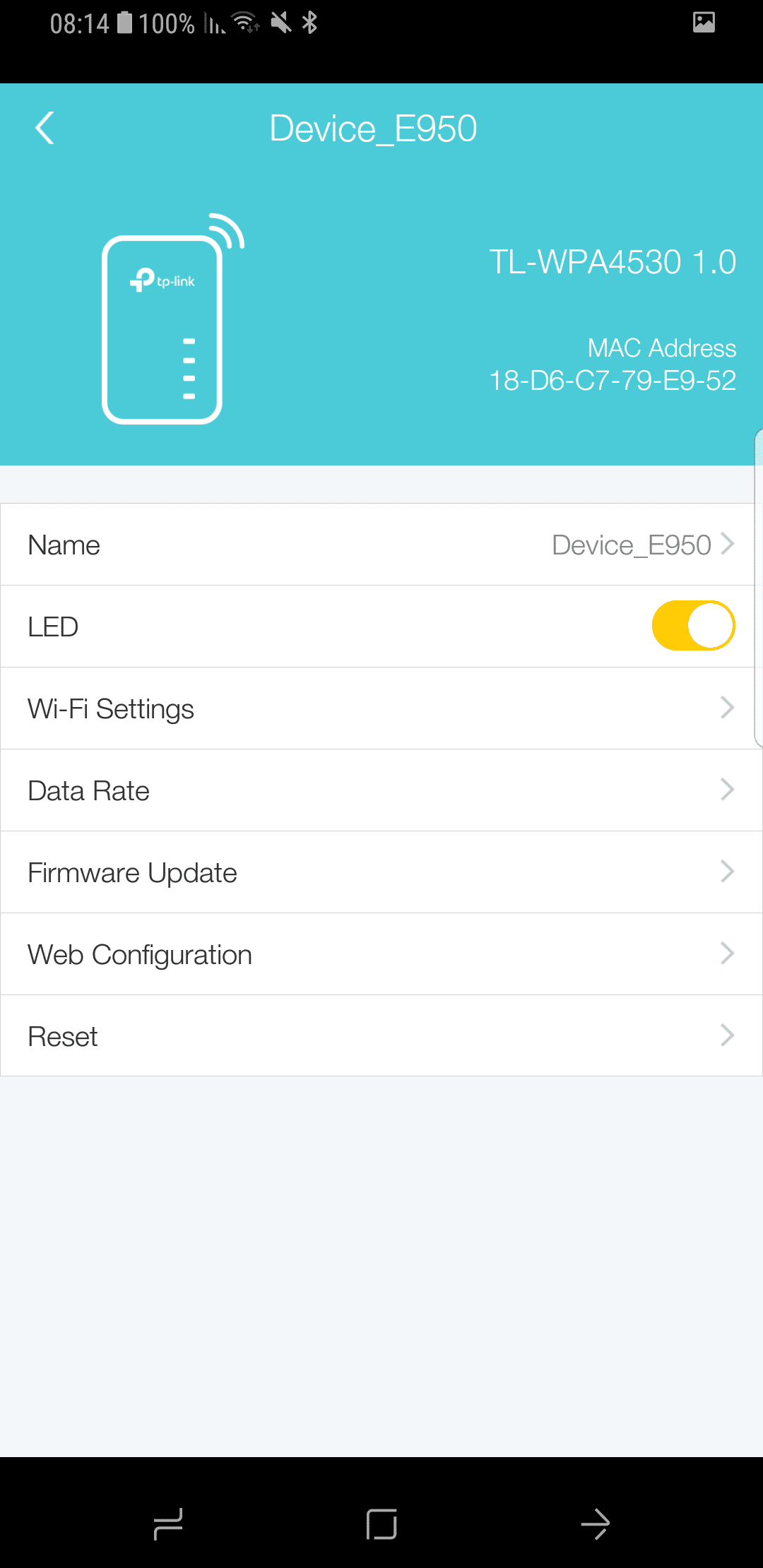Tap the Data Rate label

[89, 790]
